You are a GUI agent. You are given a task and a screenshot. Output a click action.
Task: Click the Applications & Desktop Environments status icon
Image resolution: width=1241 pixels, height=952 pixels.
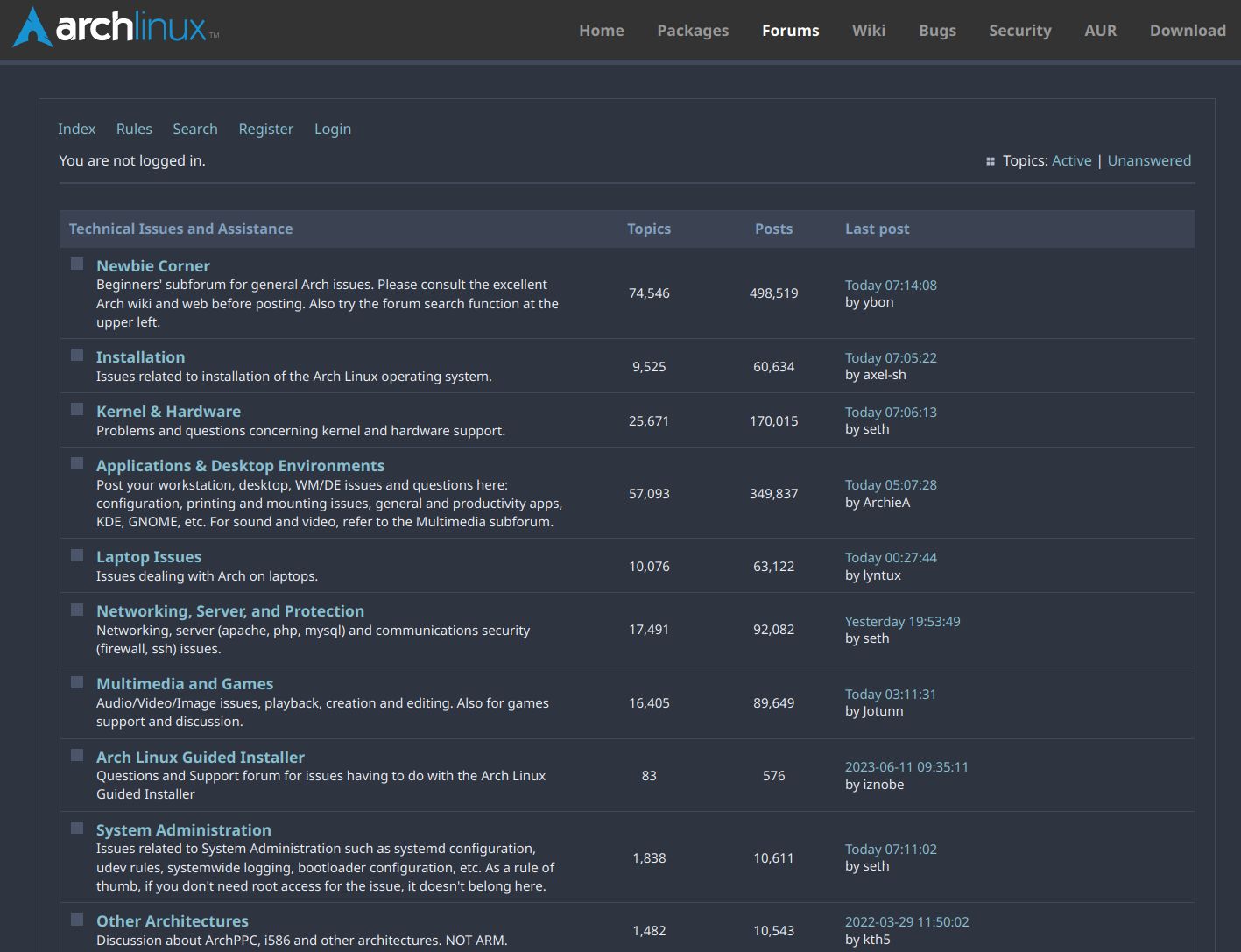[x=77, y=463]
